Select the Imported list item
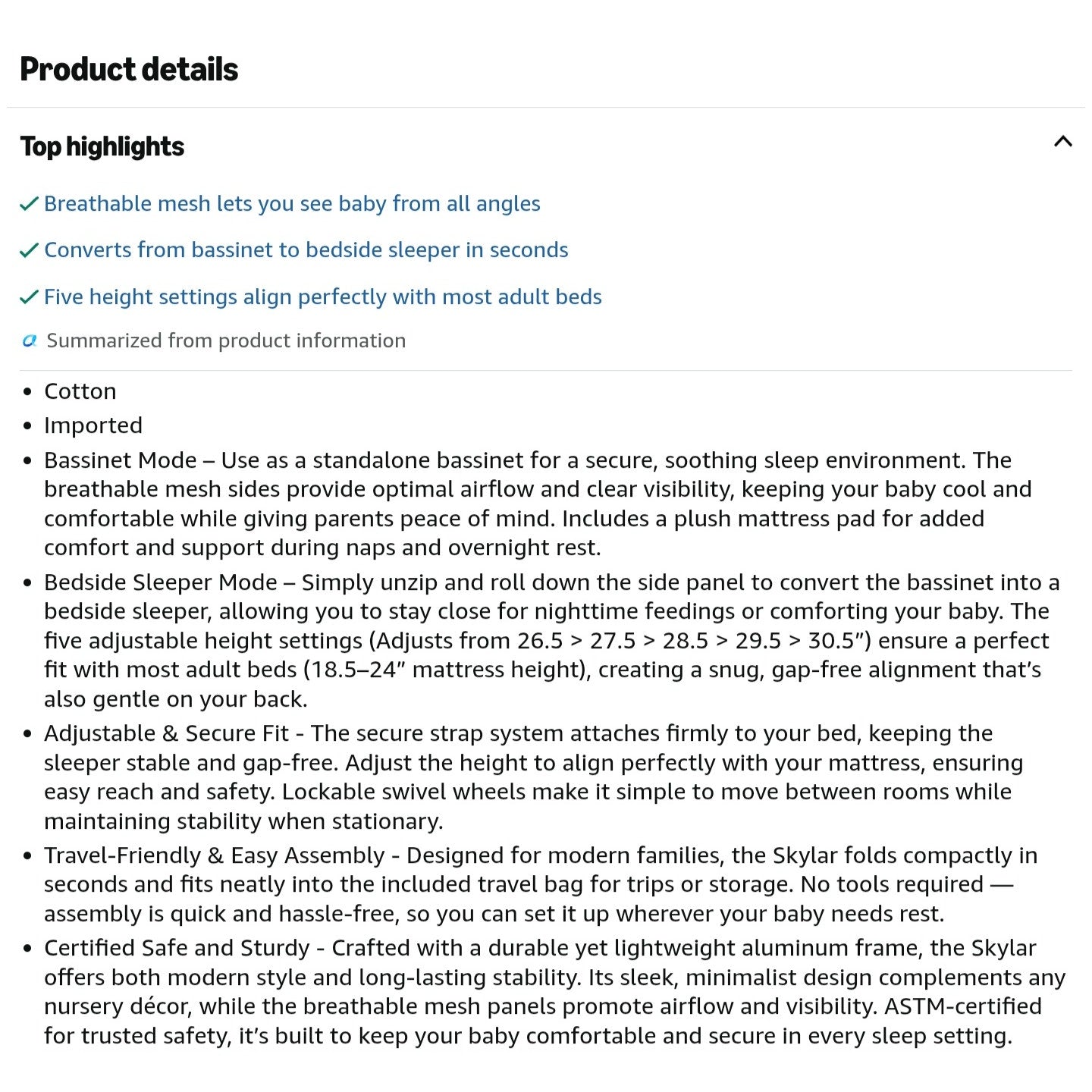The height and width of the screenshot is (1092, 1092). click(93, 425)
